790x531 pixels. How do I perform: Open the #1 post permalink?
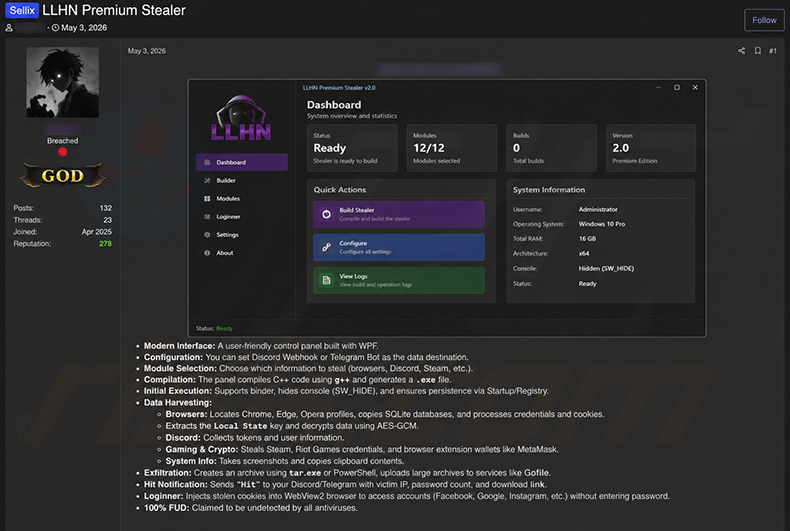point(772,51)
